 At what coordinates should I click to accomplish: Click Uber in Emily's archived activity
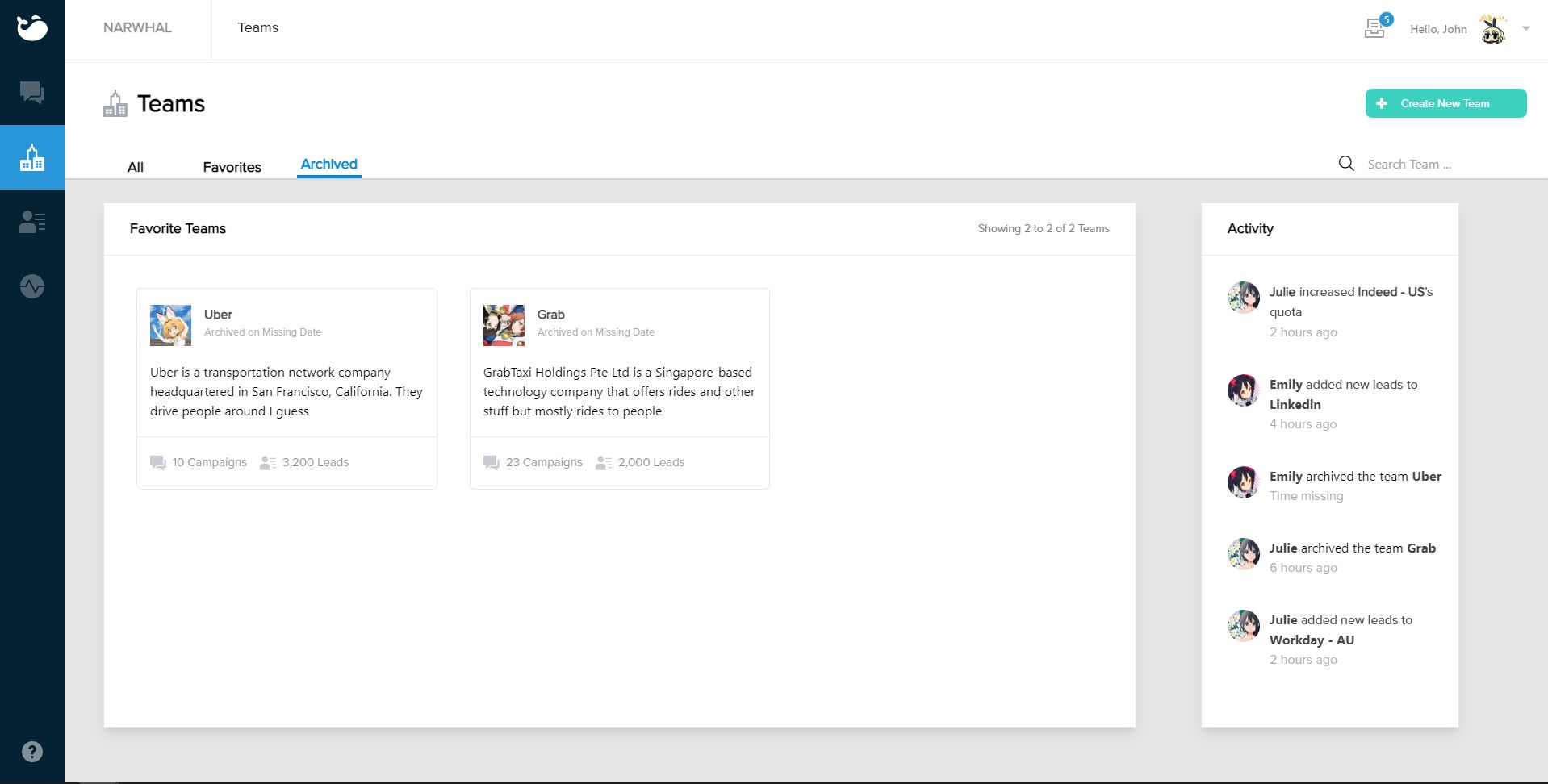click(1426, 476)
